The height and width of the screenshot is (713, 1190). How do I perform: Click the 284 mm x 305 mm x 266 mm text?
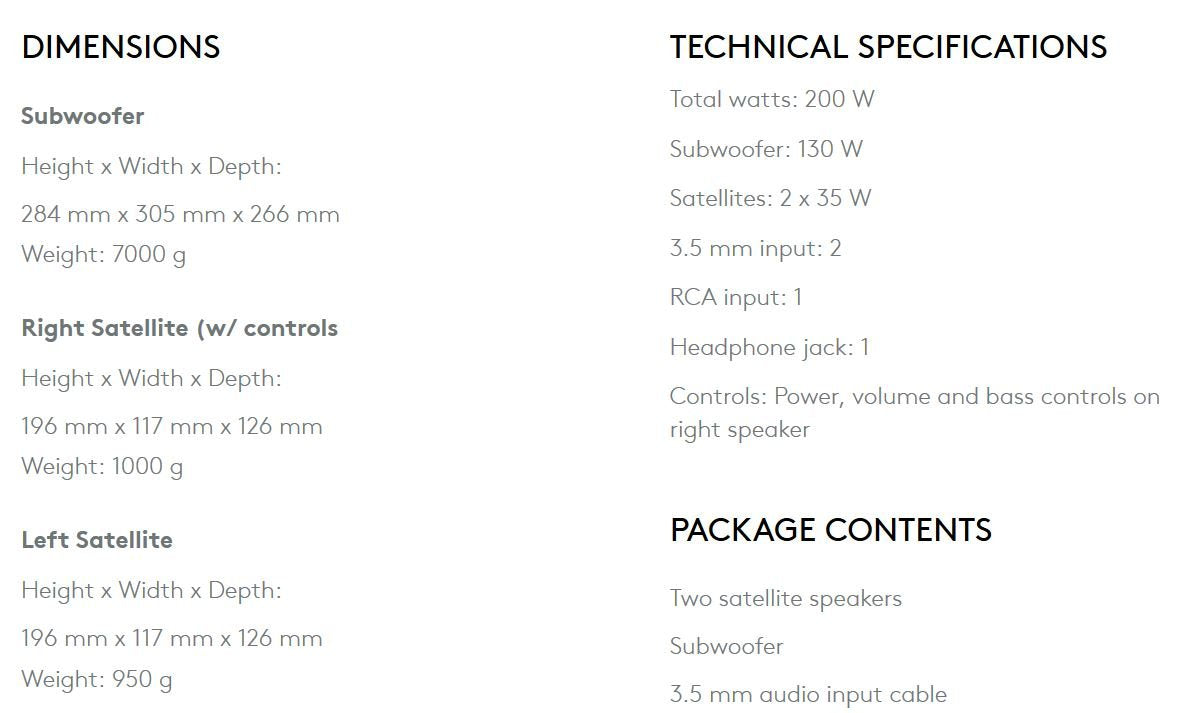click(181, 214)
